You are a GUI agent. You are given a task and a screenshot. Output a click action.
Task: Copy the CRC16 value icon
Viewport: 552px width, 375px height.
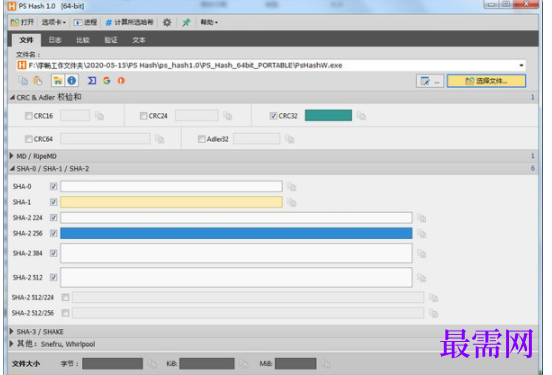tap(100, 116)
